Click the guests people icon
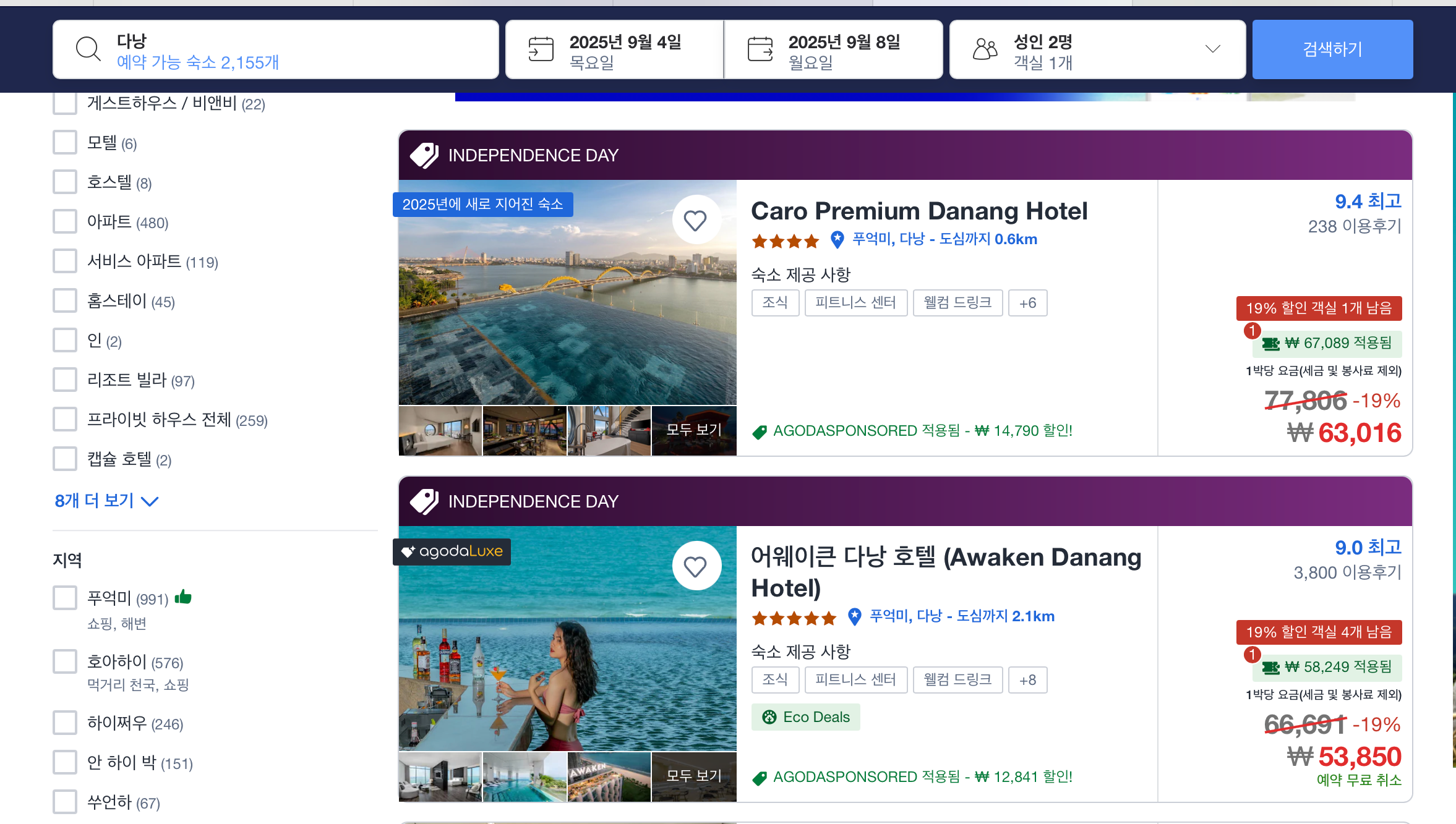The height and width of the screenshot is (824, 1456). pyautogui.click(x=985, y=49)
